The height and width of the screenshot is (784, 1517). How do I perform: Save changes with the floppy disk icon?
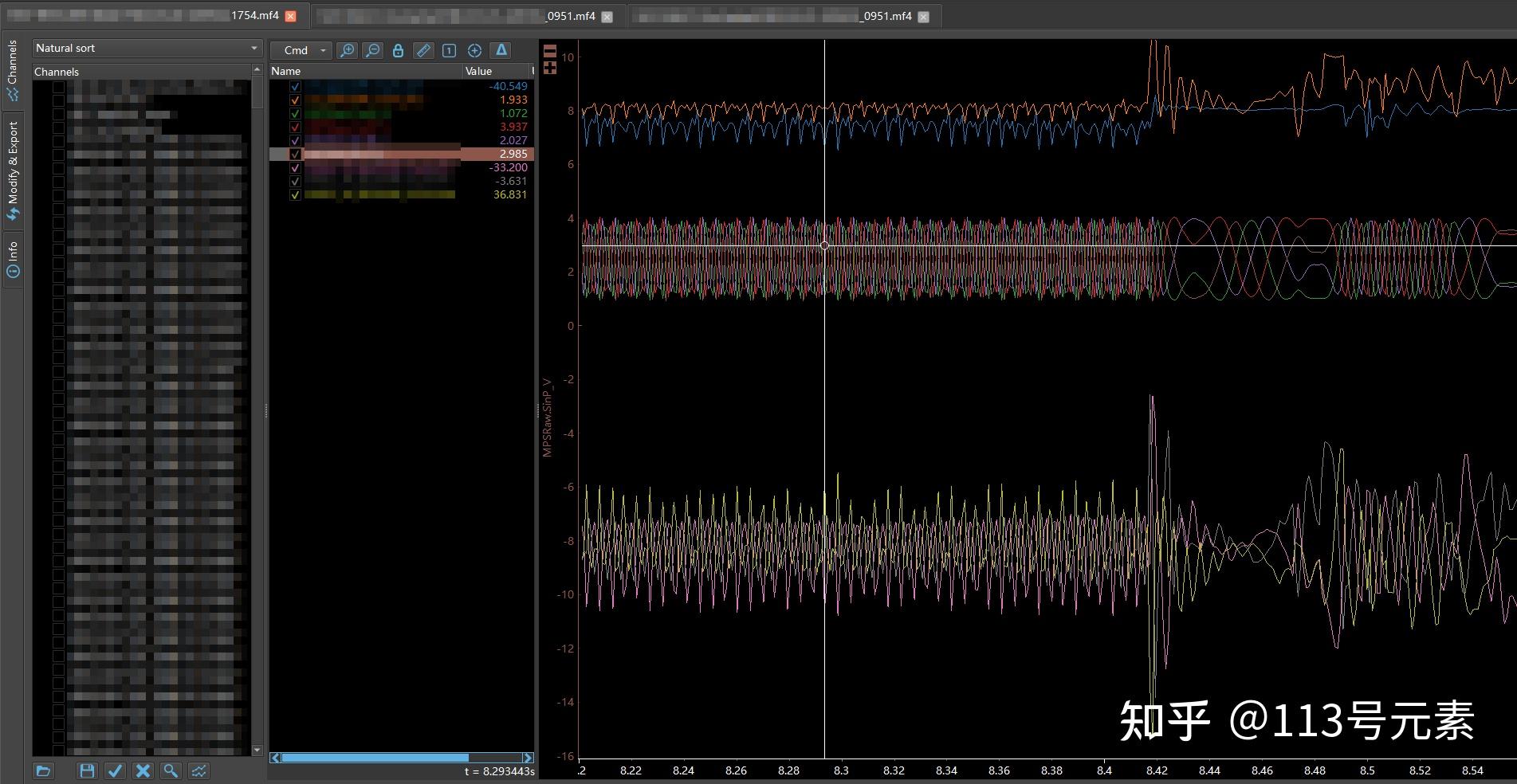(88, 770)
